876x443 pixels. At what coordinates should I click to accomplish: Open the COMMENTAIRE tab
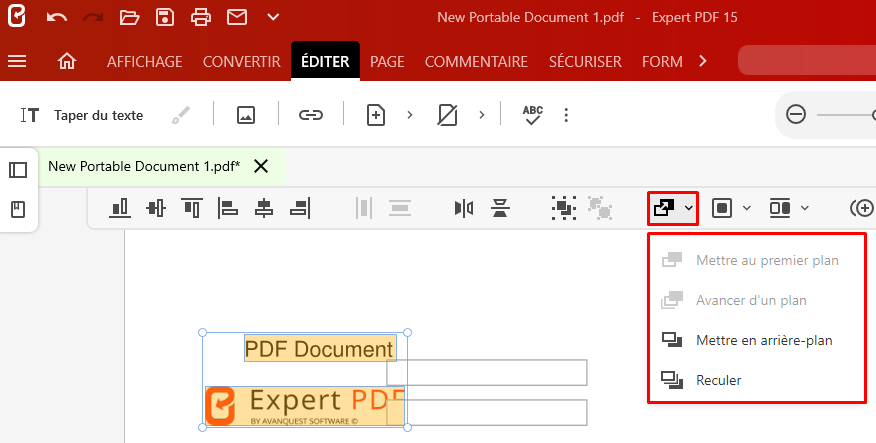477,61
